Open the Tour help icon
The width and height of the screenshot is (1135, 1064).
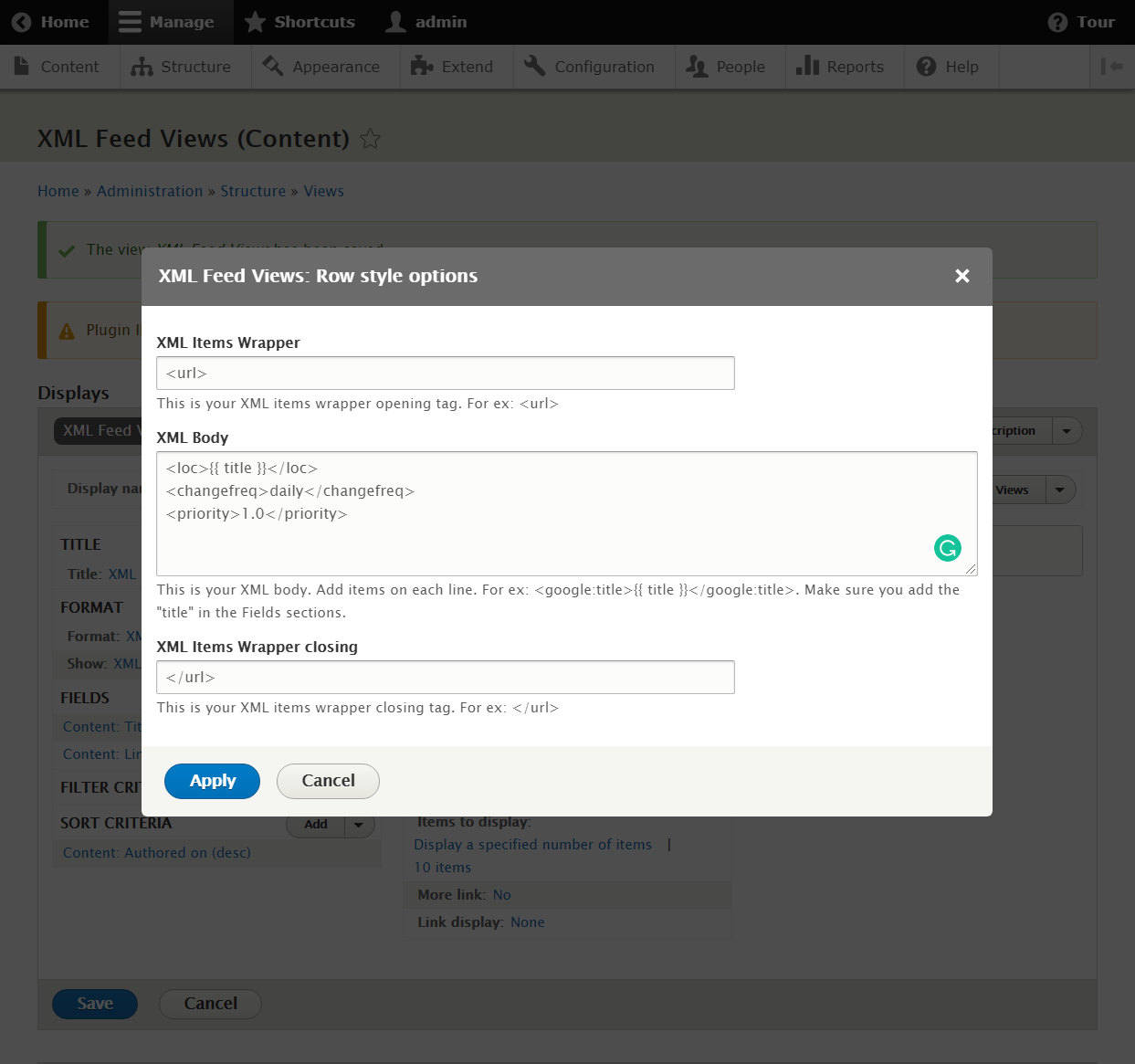coord(1057,22)
